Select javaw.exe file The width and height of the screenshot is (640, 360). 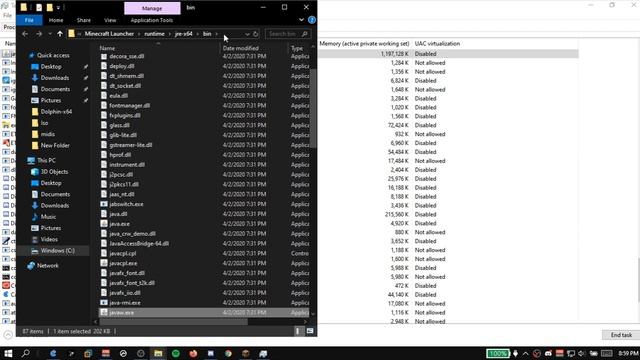(x=204, y=313)
